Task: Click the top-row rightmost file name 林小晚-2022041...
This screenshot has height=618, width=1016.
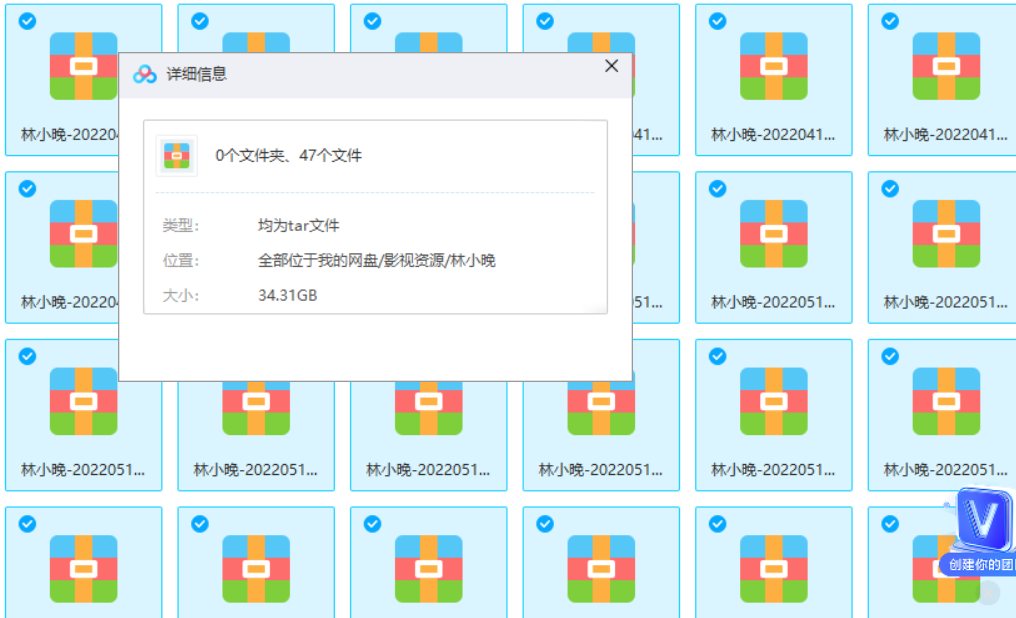Action: click(x=945, y=135)
